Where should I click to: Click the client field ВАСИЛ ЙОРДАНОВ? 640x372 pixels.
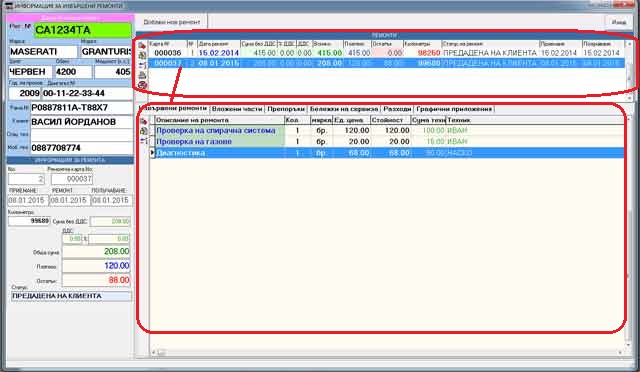[82, 122]
